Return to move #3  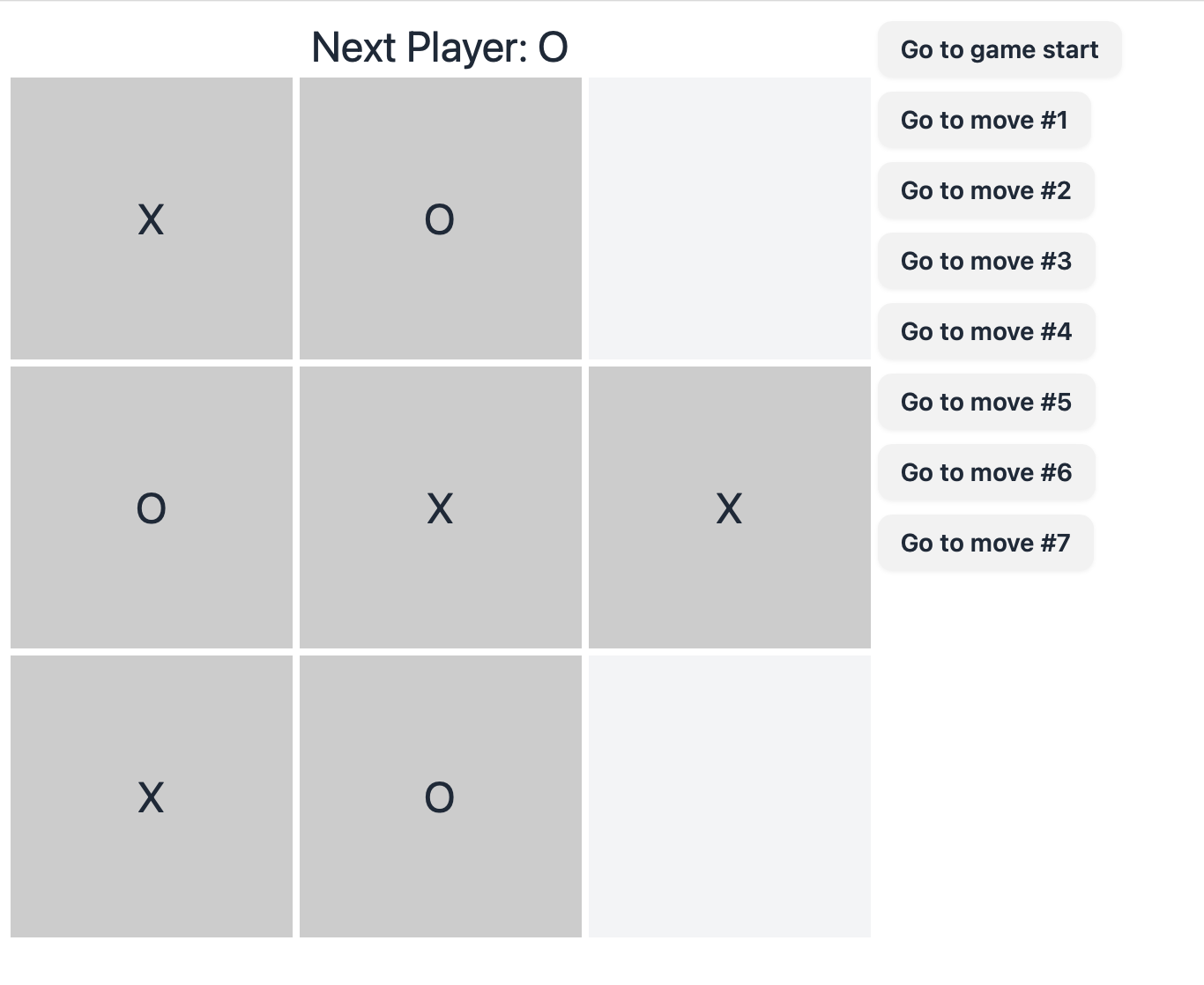click(986, 261)
